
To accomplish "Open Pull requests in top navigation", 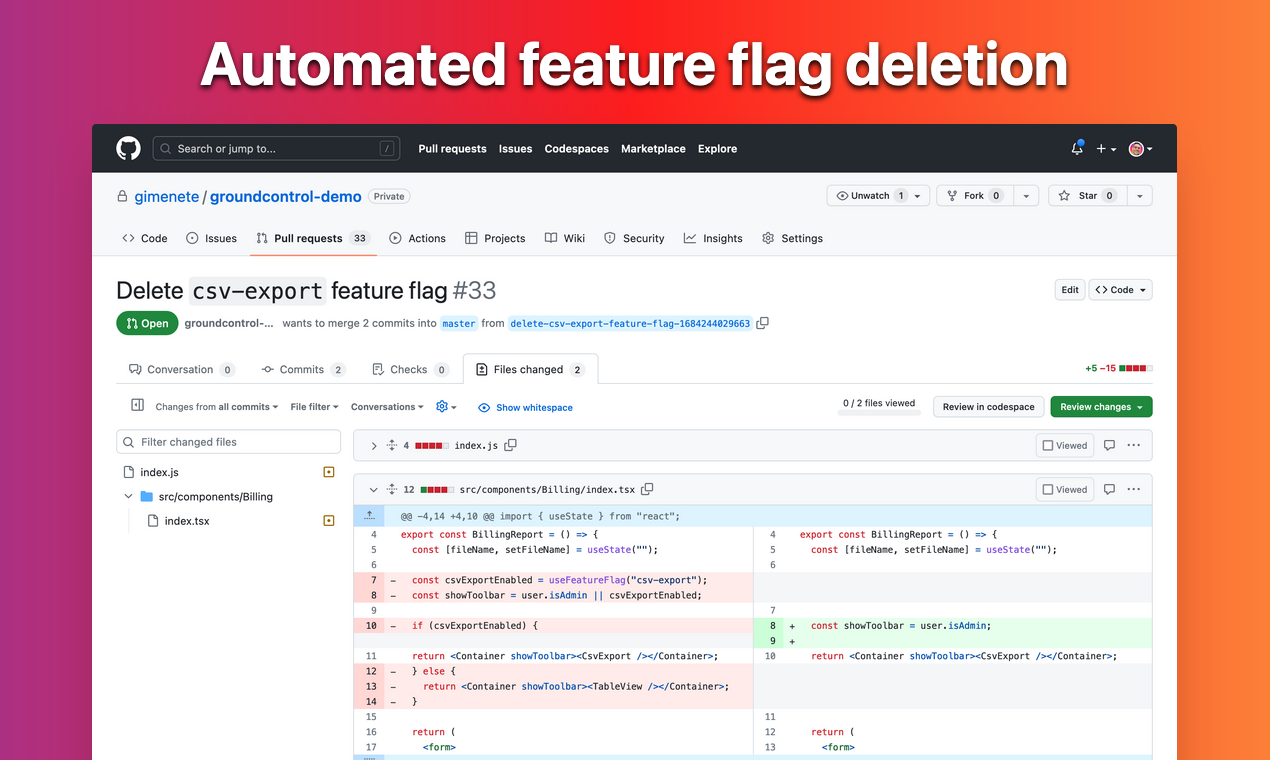I will [x=452, y=149].
